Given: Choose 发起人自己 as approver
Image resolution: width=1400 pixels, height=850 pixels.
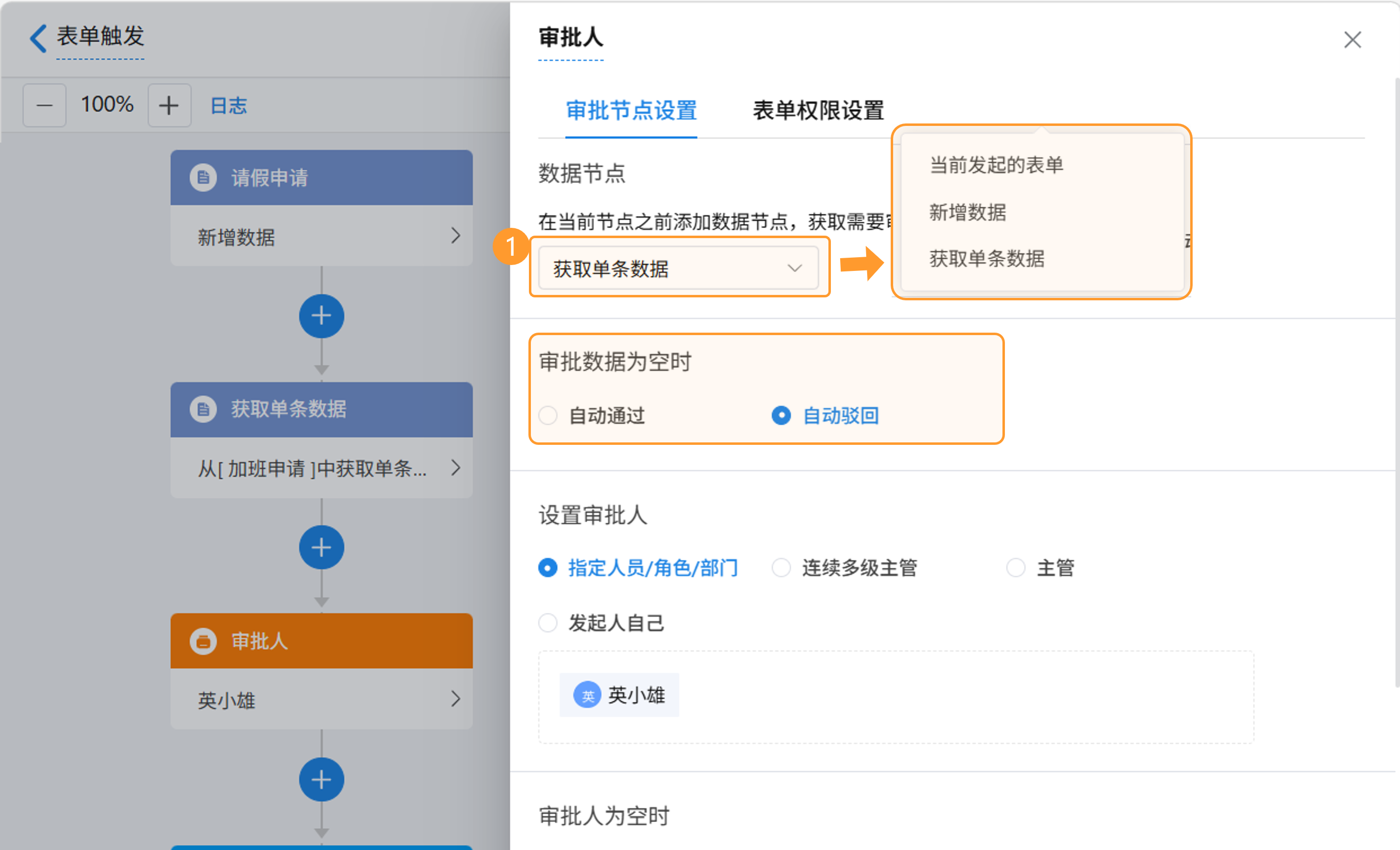Looking at the screenshot, I should point(548,622).
